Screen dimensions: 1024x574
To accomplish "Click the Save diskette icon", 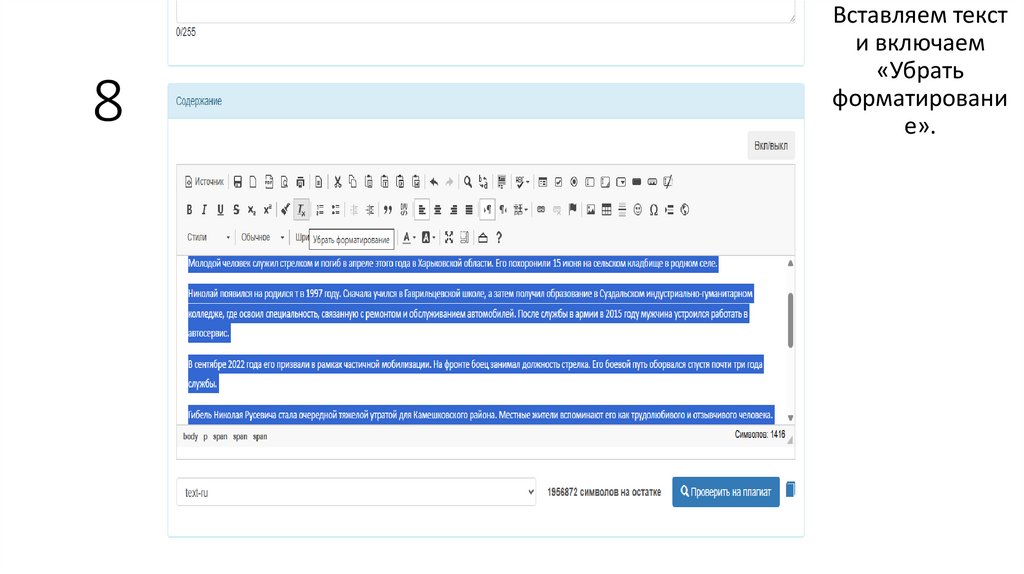I will click(238, 182).
